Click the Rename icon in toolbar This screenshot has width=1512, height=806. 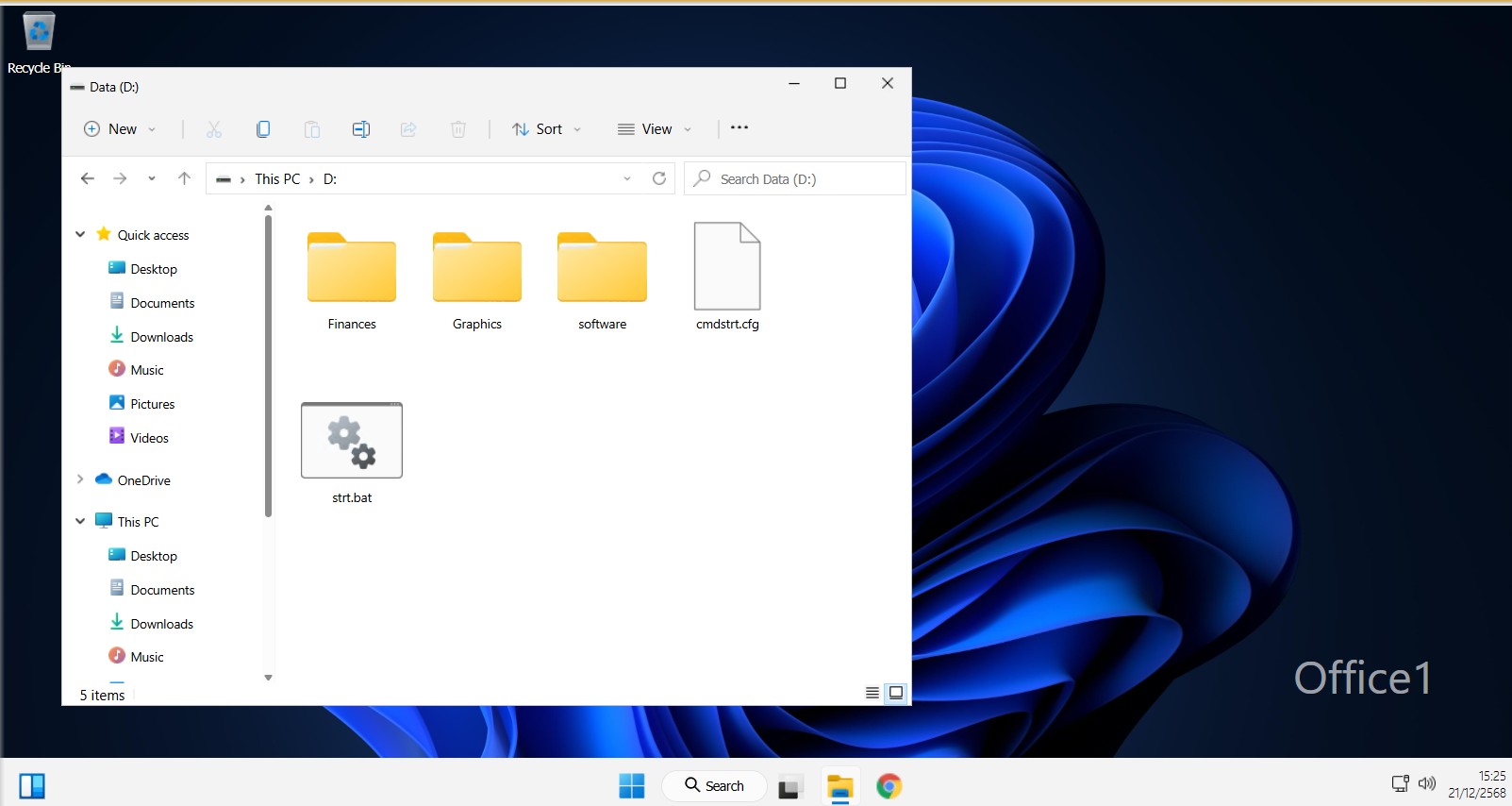[360, 129]
